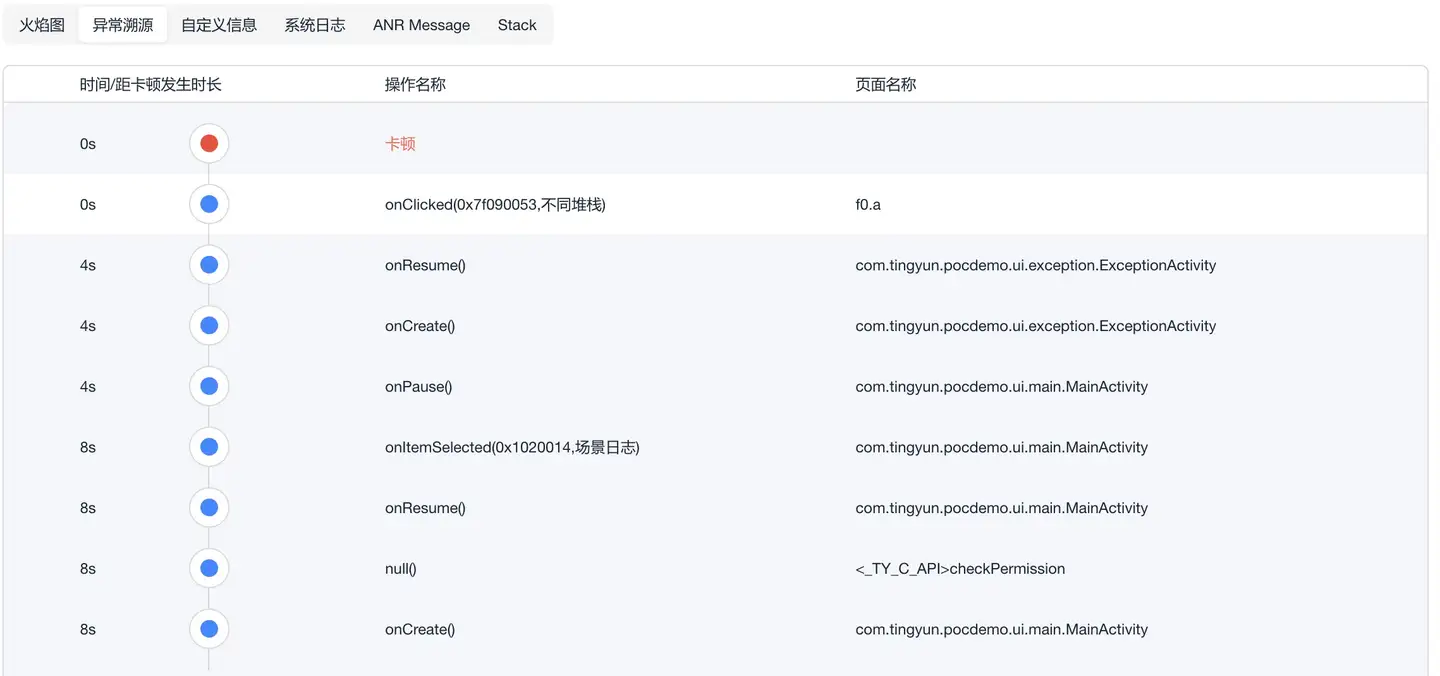The height and width of the screenshot is (676, 1440).
Task: Switch to the 火焰图 tab
Action: [x=42, y=25]
